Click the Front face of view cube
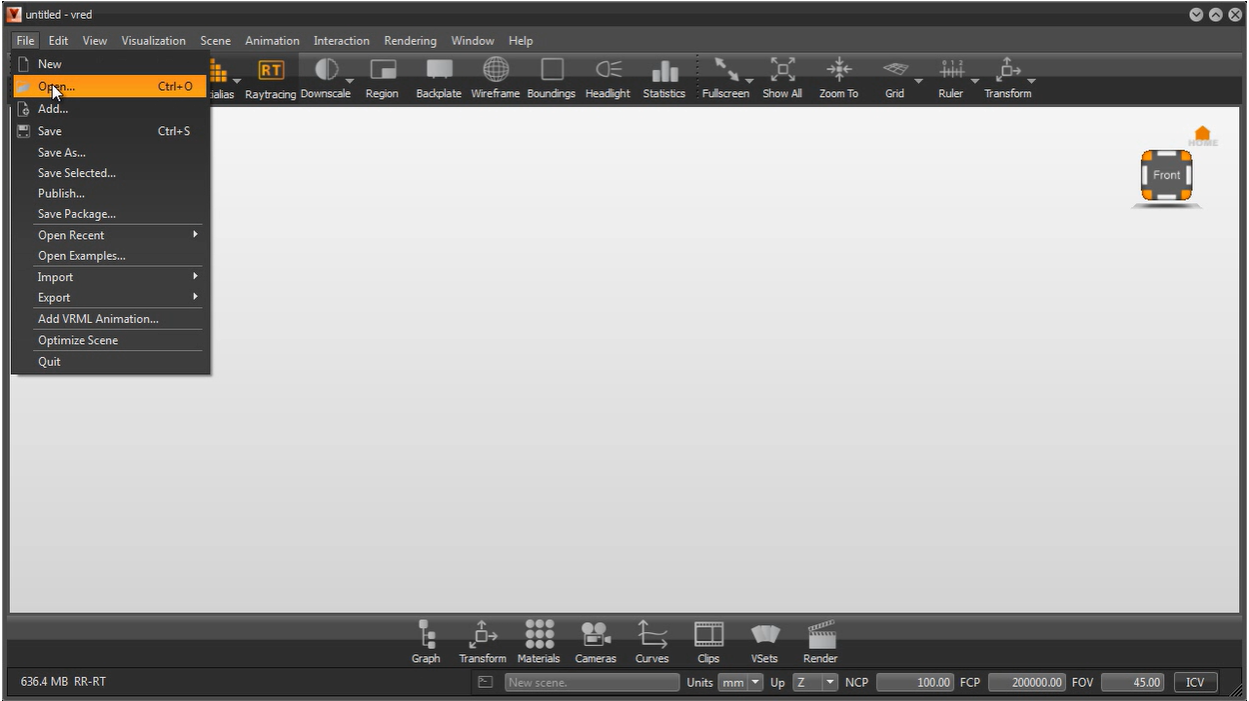 pyautogui.click(x=1167, y=175)
